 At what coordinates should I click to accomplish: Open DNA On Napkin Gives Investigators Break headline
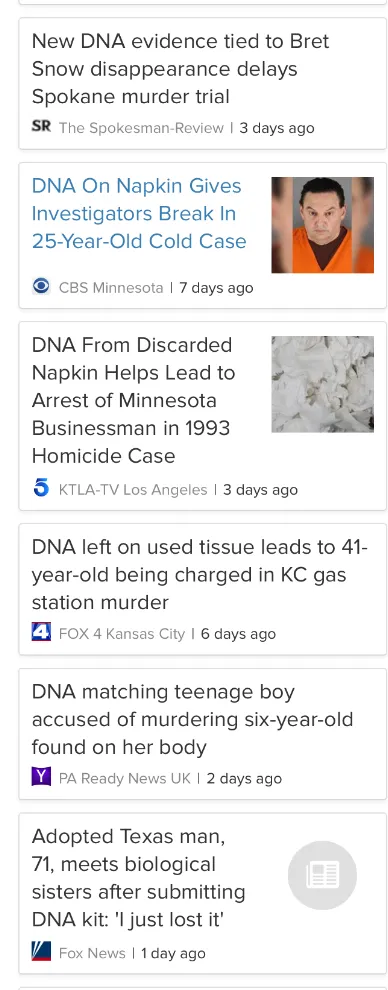pyautogui.click(x=139, y=213)
